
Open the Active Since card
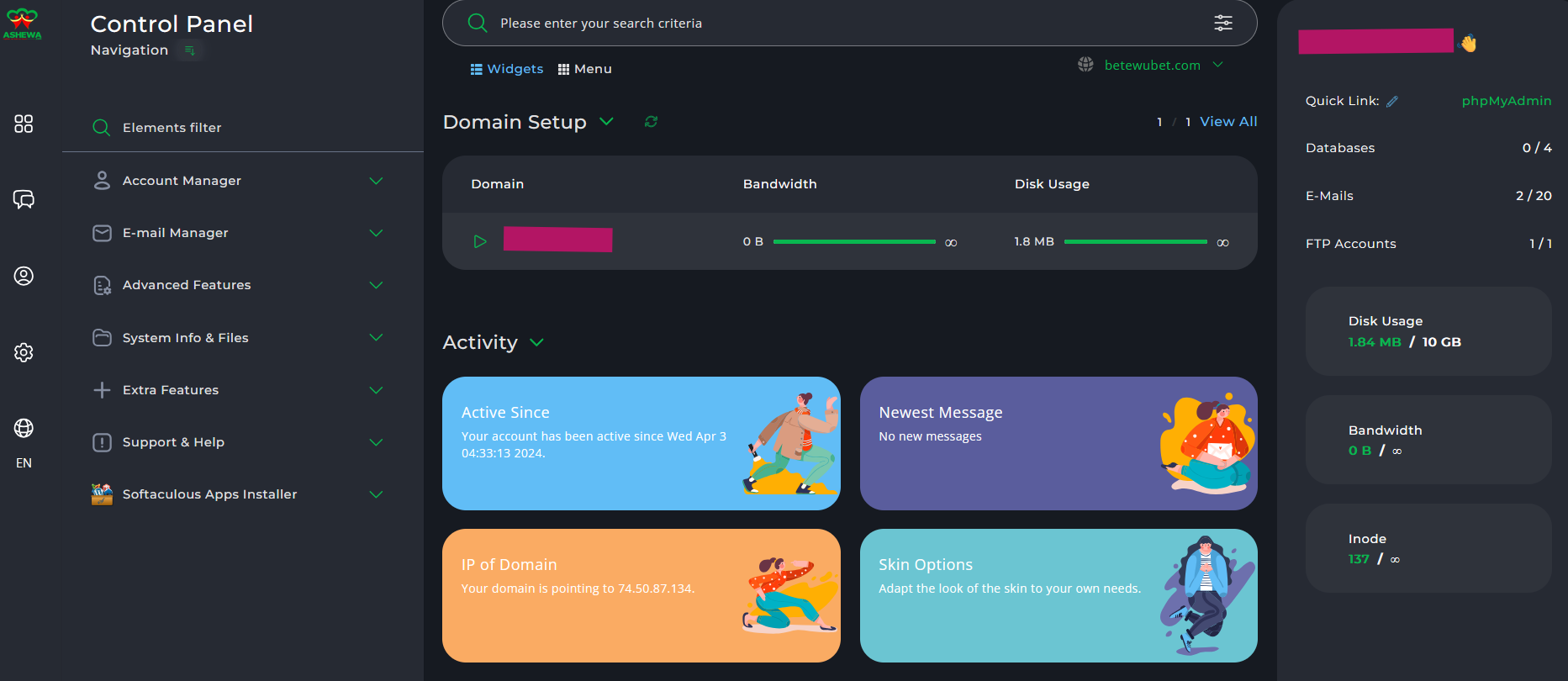point(641,443)
